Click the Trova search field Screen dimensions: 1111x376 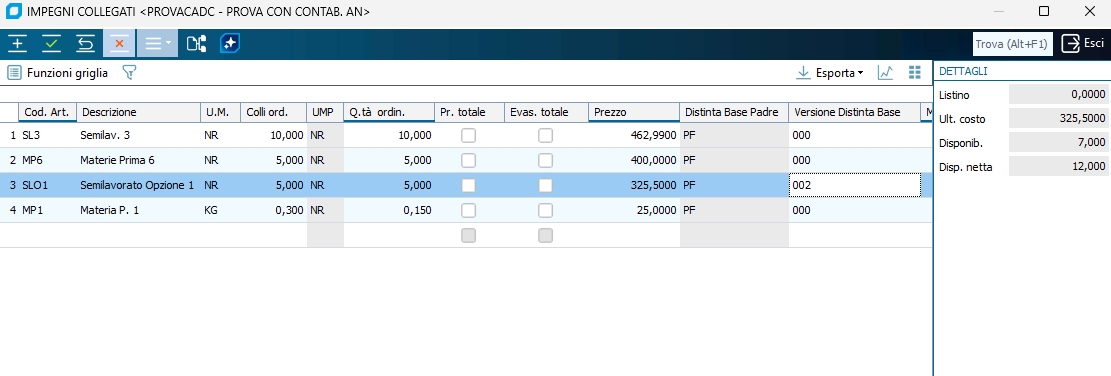point(1013,44)
